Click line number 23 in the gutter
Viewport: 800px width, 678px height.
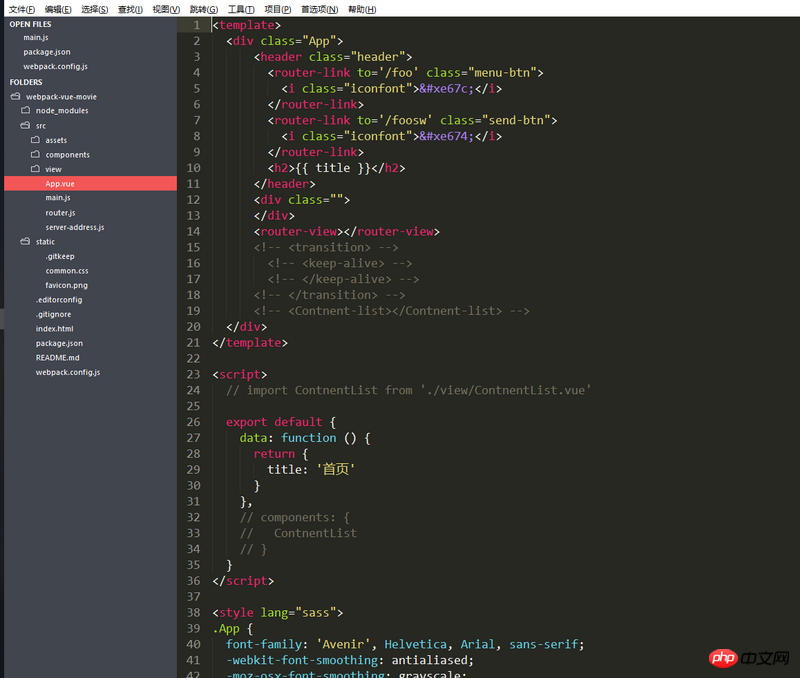point(193,374)
